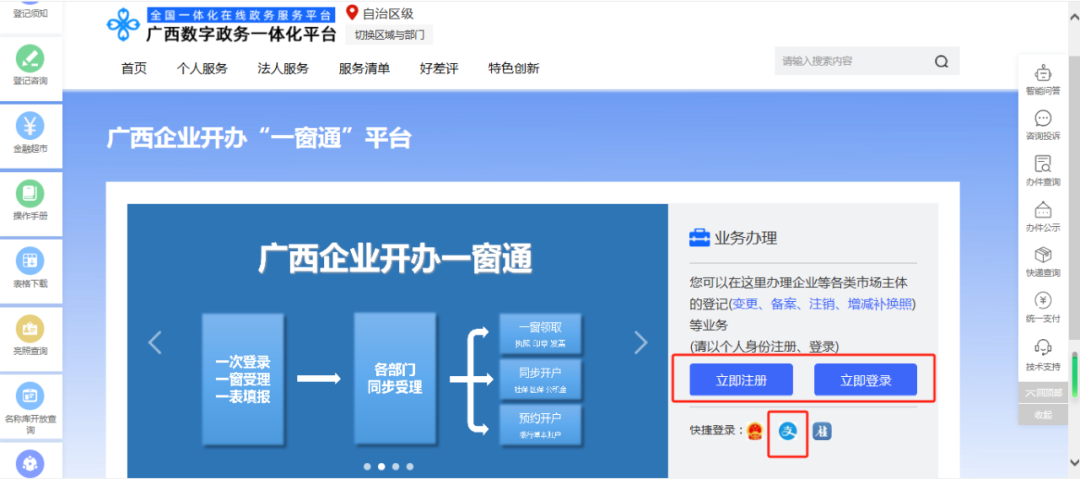The image size is (1080, 479).
Task: Collapse the right toolbar with 收起
Action: [1043, 414]
